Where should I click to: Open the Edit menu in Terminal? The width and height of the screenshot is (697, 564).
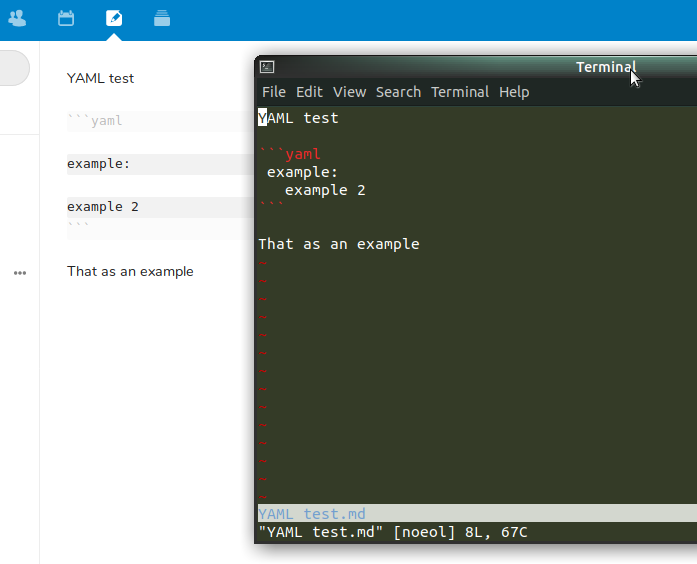(x=309, y=92)
